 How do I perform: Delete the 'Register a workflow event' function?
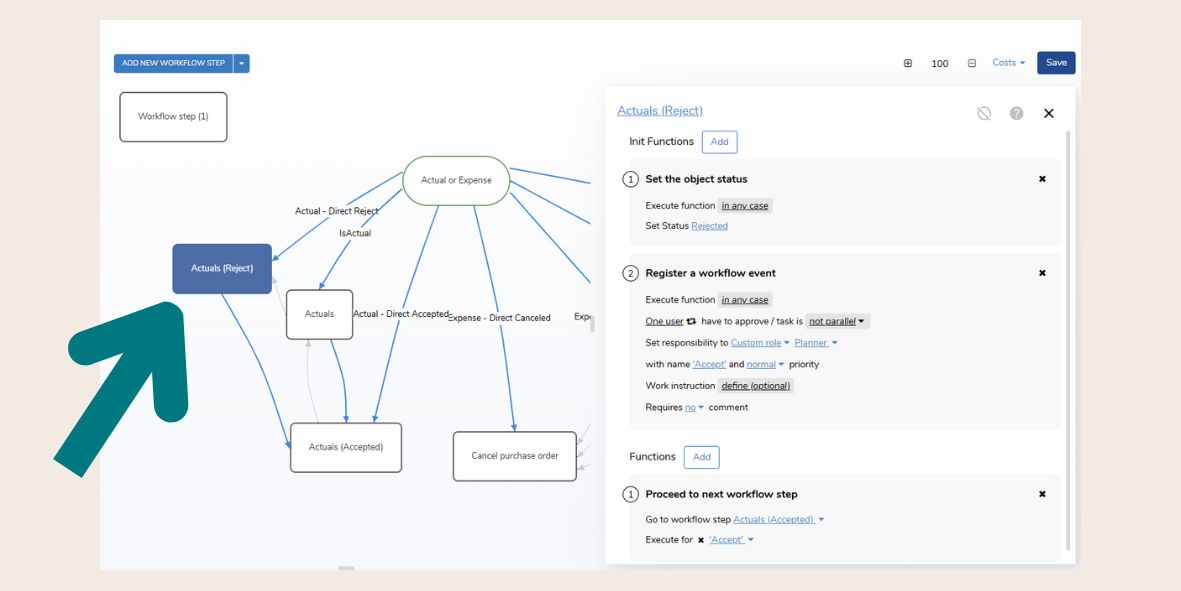click(1042, 273)
